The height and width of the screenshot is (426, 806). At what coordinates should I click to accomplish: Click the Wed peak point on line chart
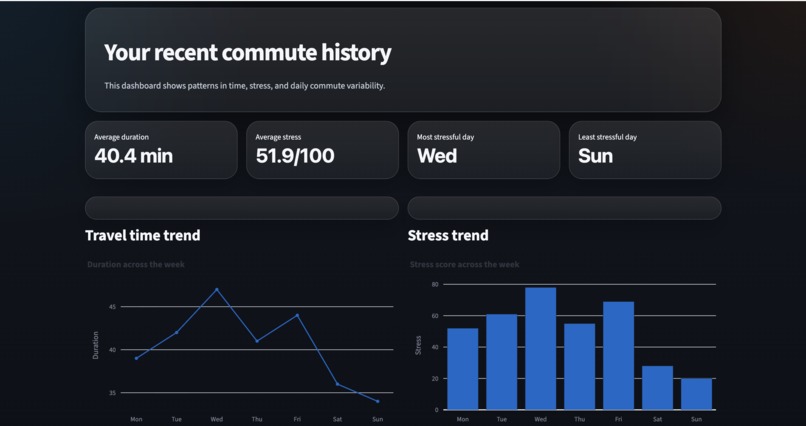pos(217,289)
